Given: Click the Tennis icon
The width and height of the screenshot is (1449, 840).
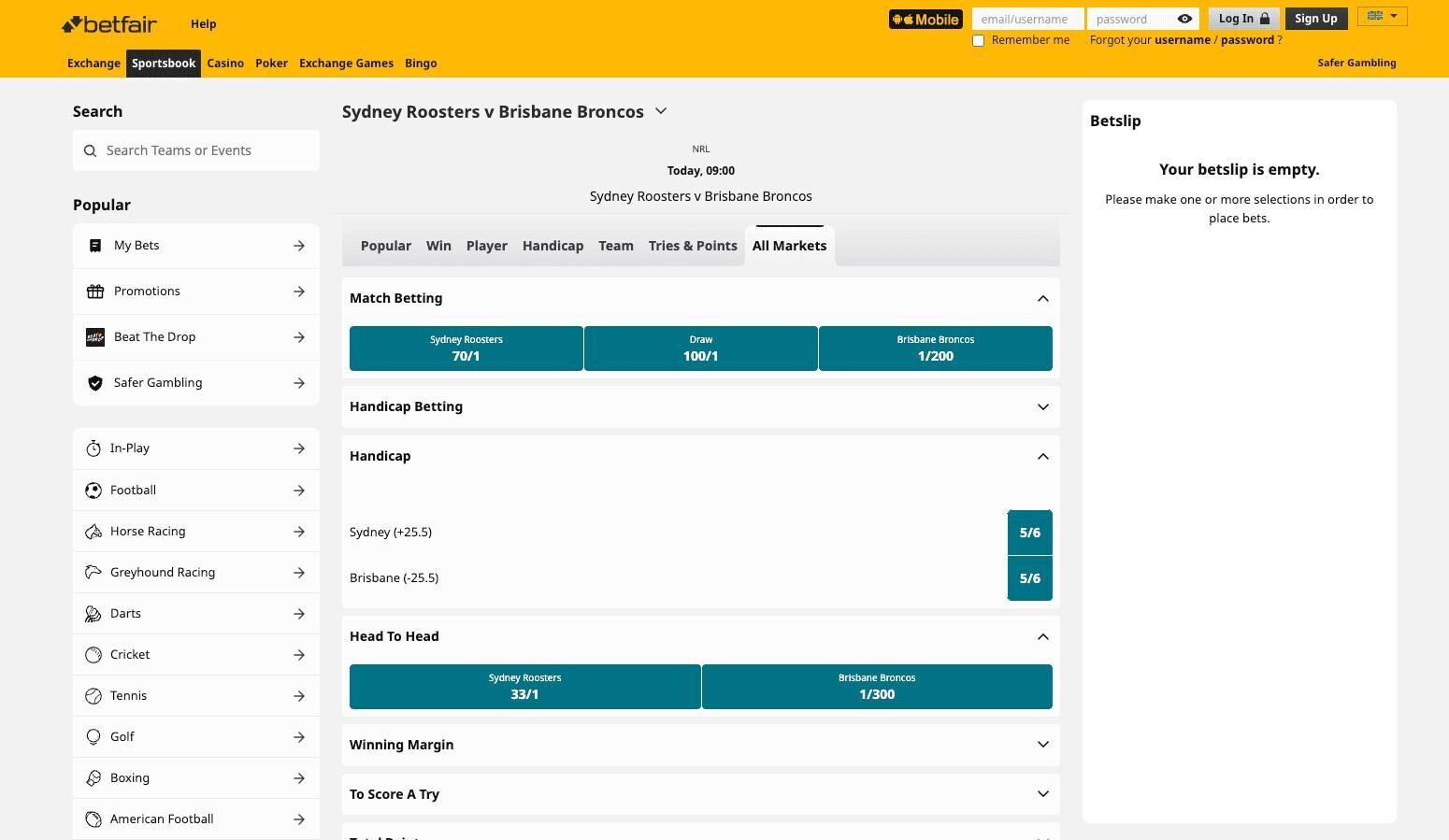Looking at the screenshot, I should point(93,696).
